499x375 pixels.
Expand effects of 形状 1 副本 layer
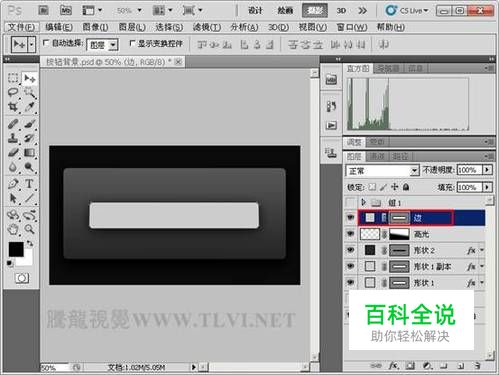coord(482,266)
